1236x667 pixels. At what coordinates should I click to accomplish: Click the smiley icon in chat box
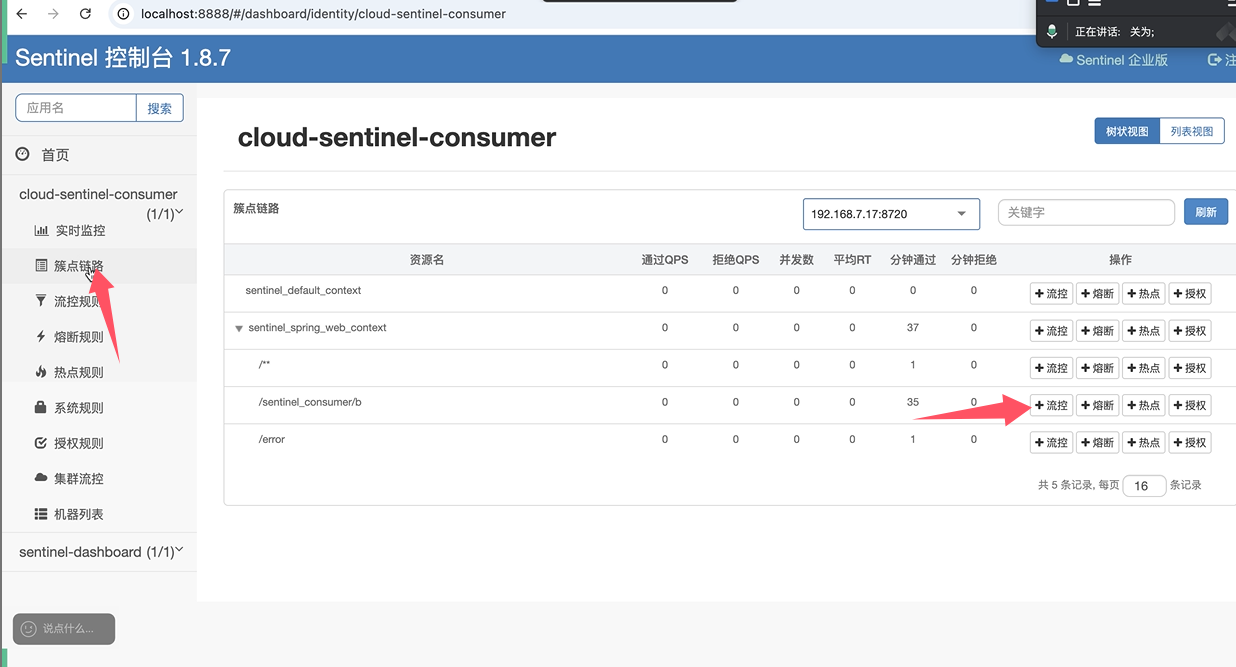[x=28, y=629]
